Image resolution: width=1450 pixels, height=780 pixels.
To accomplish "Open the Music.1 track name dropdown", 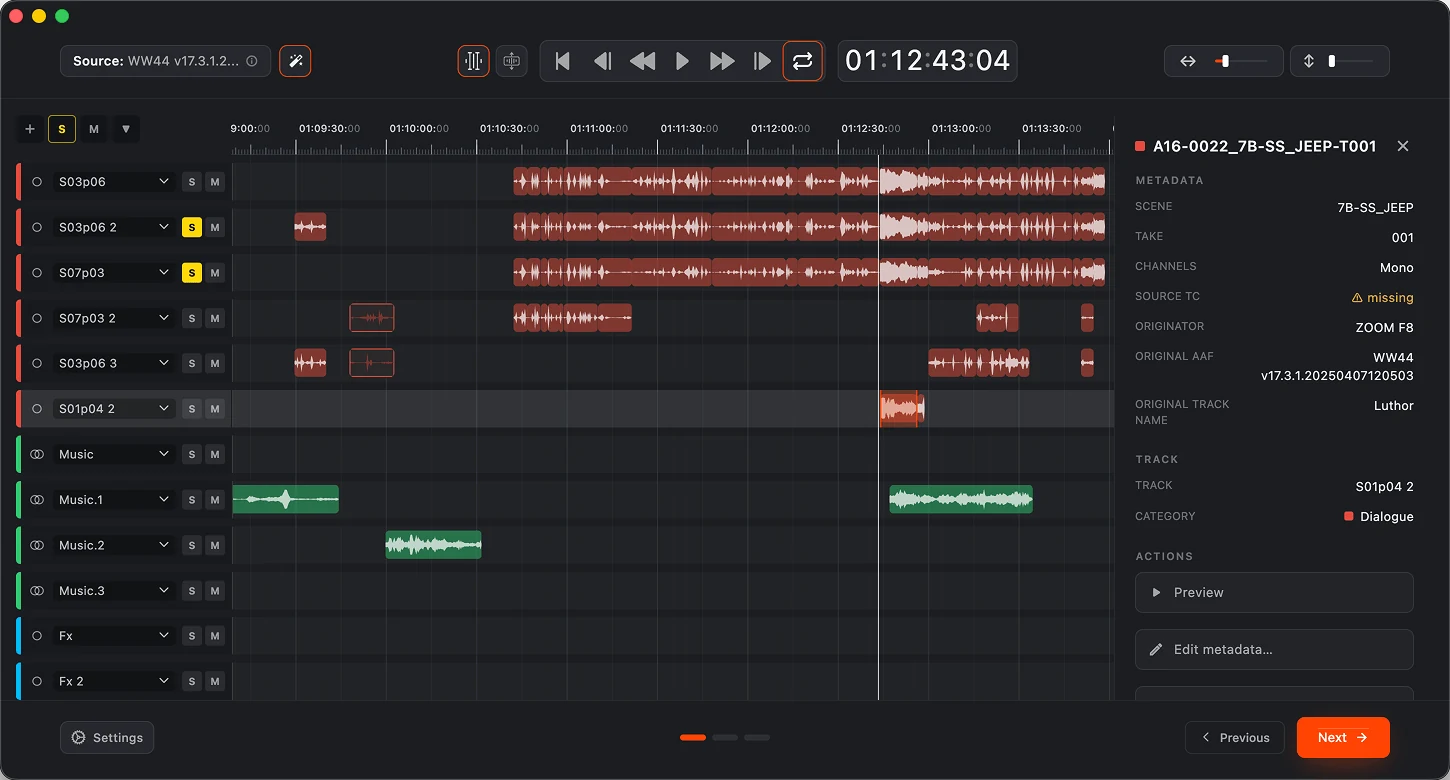I will 114,499.
